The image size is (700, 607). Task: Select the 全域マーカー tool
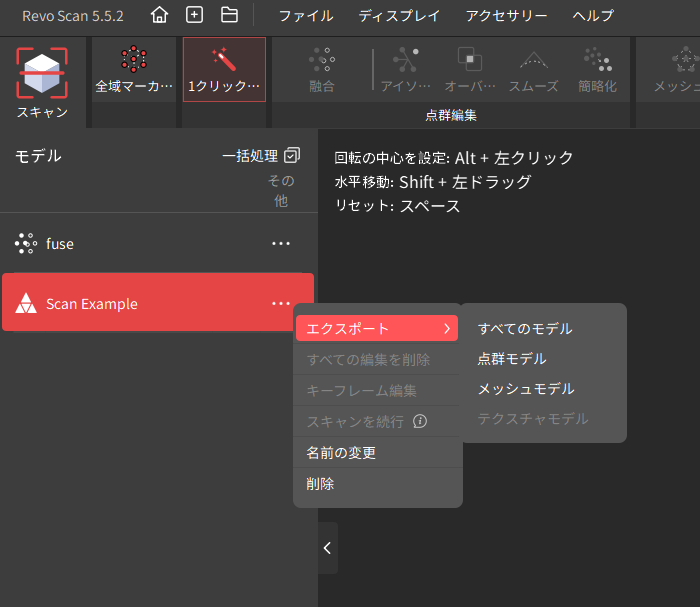click(134, 70)
